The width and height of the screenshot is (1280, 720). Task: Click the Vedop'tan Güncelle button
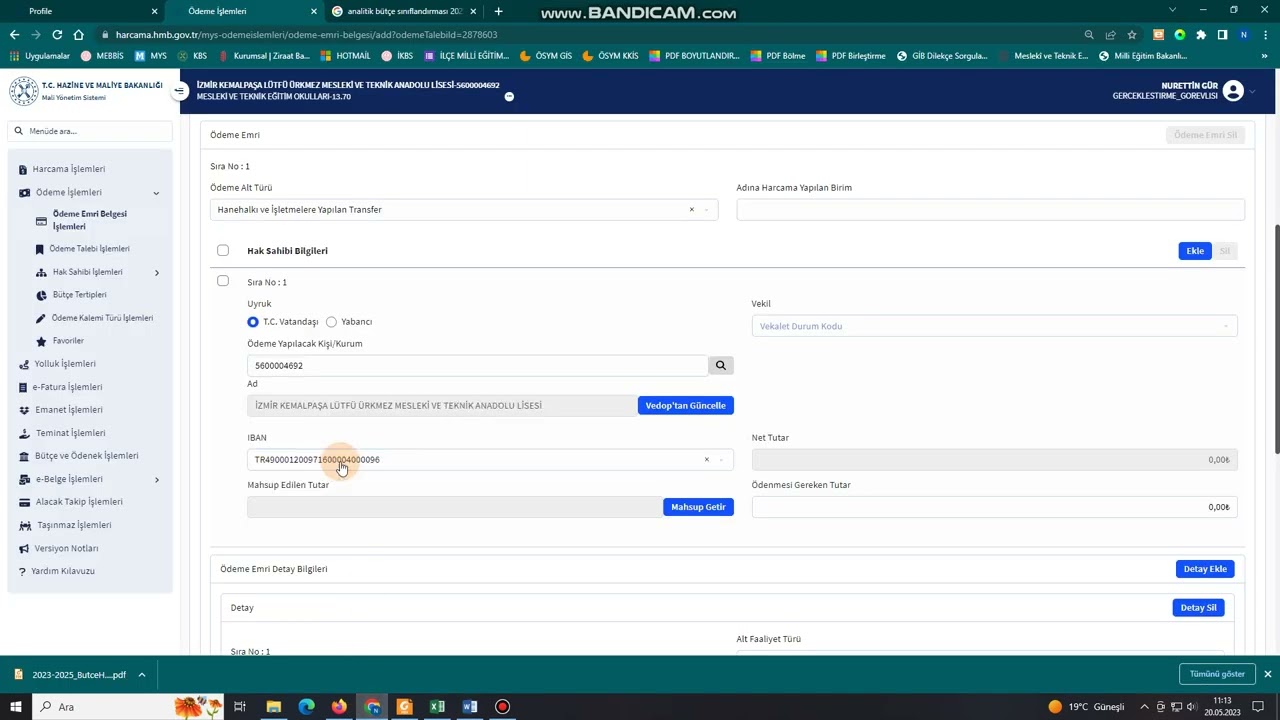point(686,406)
